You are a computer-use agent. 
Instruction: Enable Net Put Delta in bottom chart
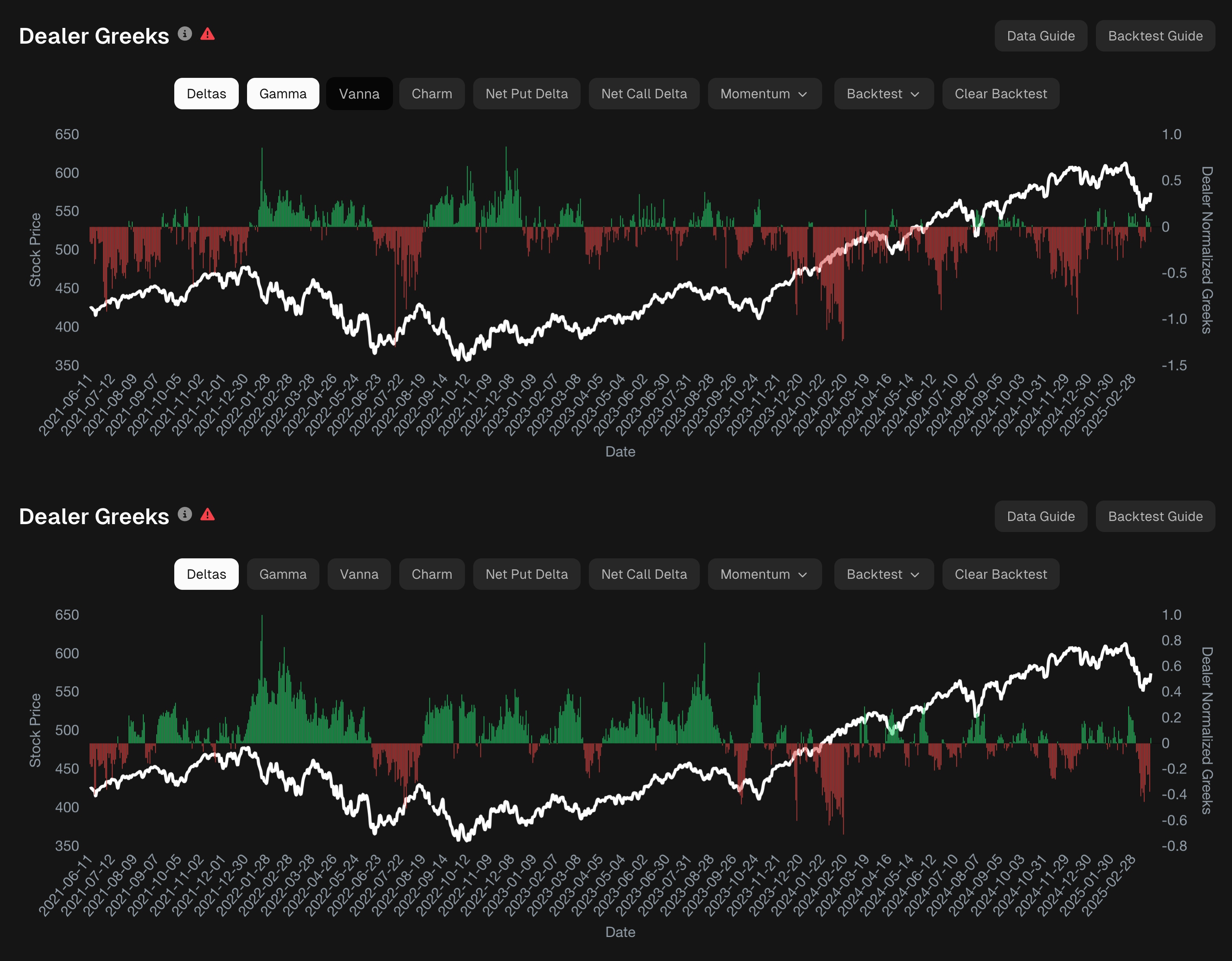pyautogui.click(x=526, y=574)
